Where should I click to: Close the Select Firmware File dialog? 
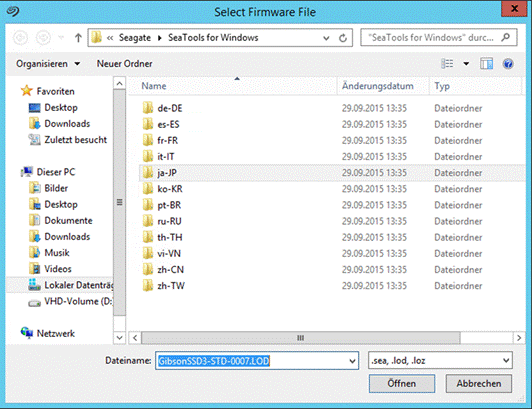point(514,8)
